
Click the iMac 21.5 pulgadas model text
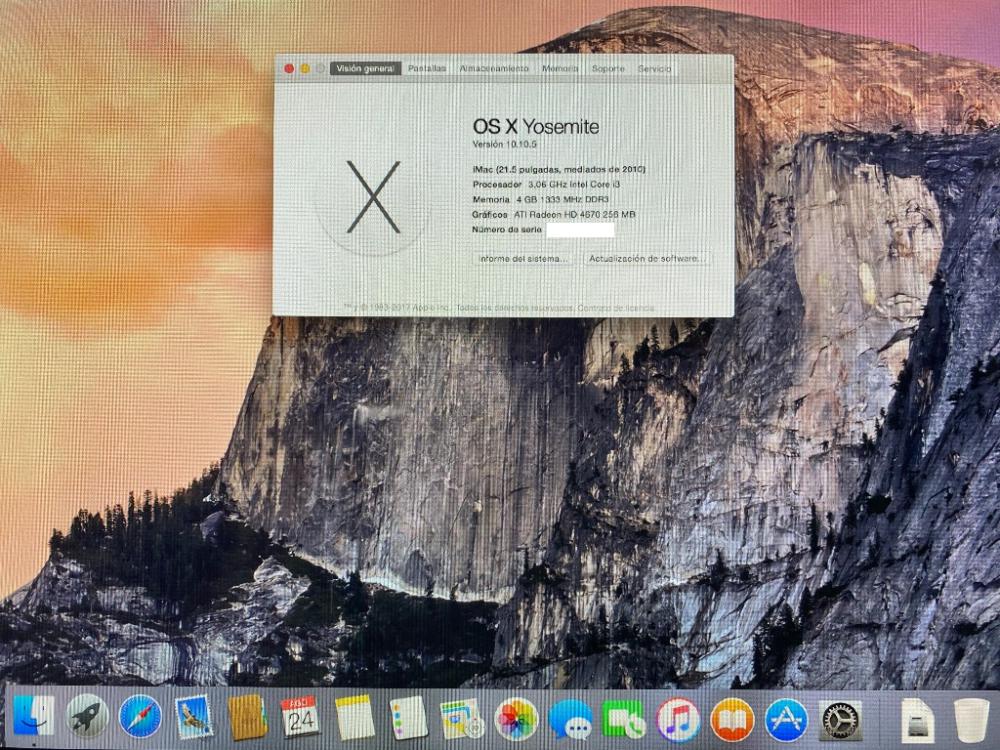point(559,169)
